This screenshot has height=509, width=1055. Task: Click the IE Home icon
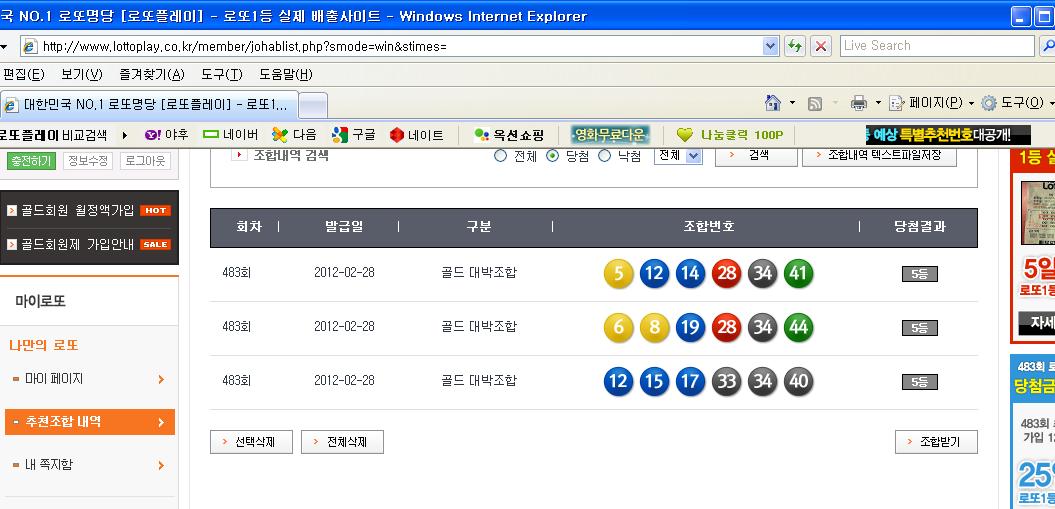click(772, 103)
